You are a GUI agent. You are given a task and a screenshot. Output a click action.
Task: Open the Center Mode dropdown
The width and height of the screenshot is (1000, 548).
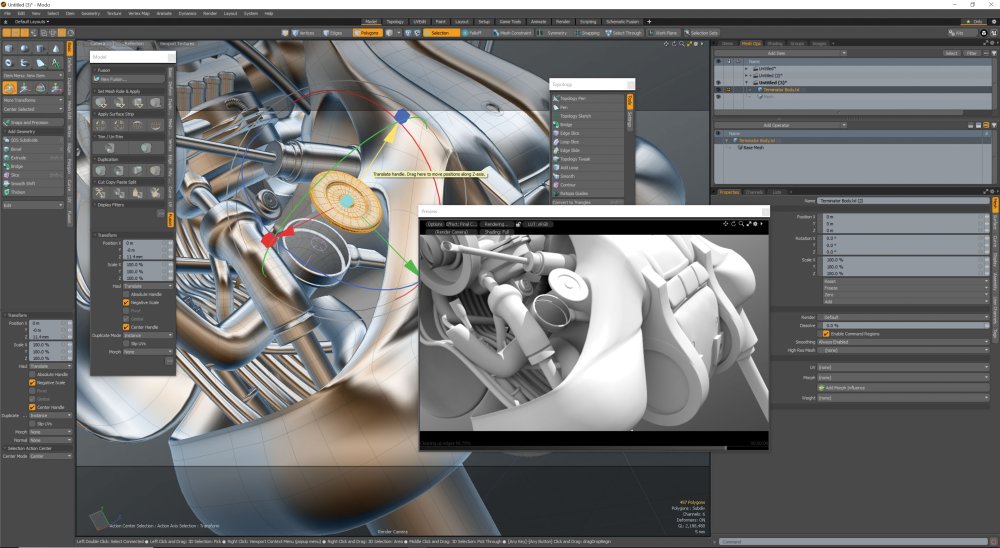click(50, 456)
